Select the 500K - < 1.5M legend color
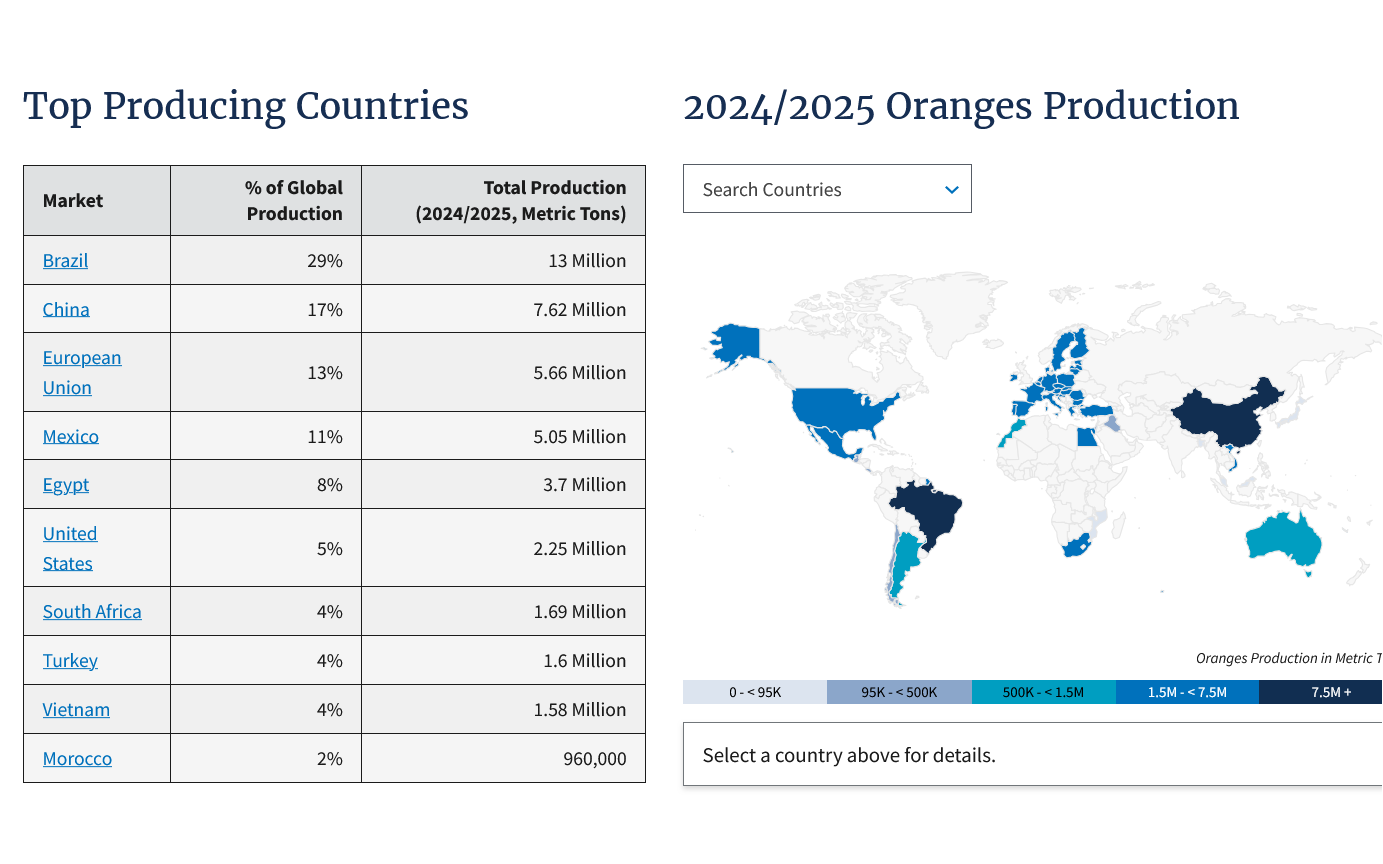Viewport: 1383px width, 864px height. 1043,692
